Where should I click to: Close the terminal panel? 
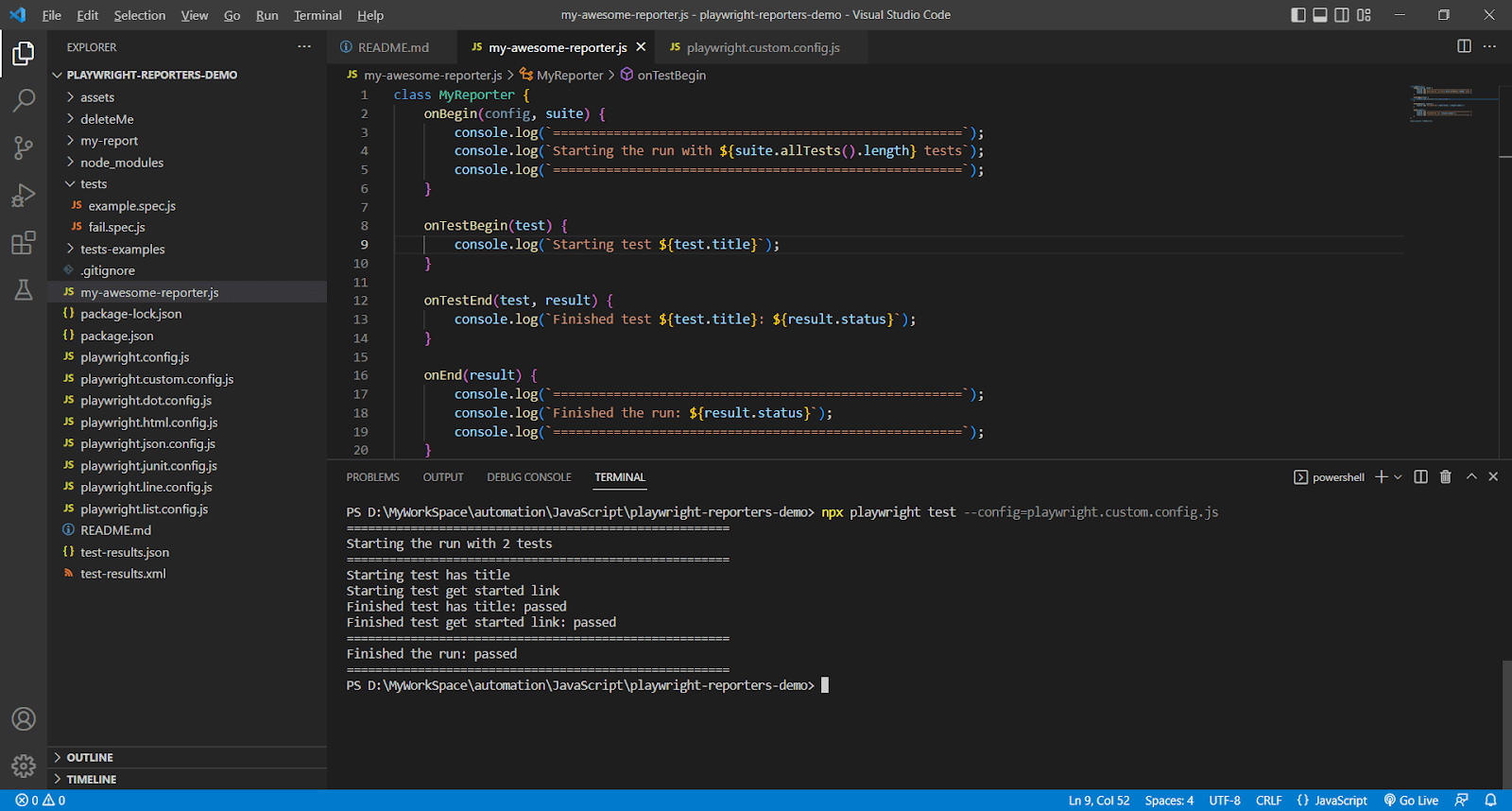click(x=1493, y=476)
